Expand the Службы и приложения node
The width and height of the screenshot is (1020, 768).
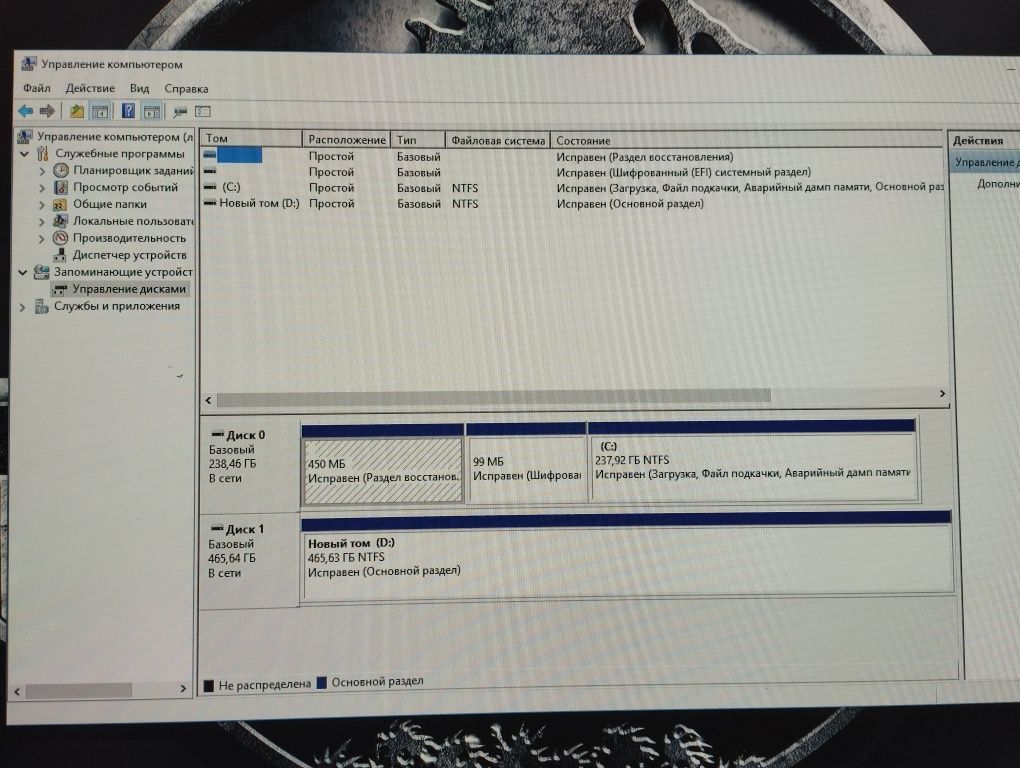point(22,306)
